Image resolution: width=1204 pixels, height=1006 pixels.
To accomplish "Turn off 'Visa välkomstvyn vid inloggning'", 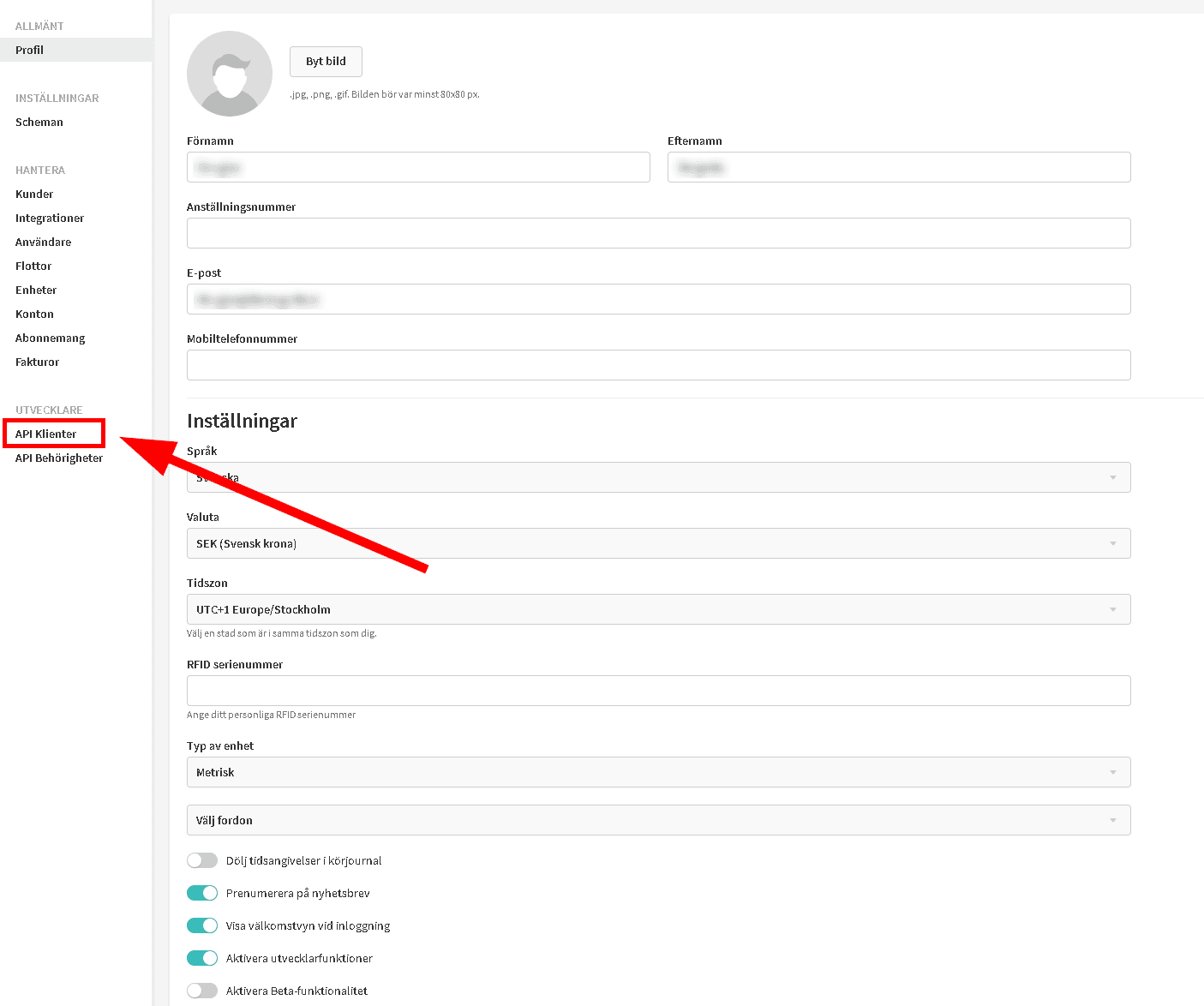I will 202,925.
